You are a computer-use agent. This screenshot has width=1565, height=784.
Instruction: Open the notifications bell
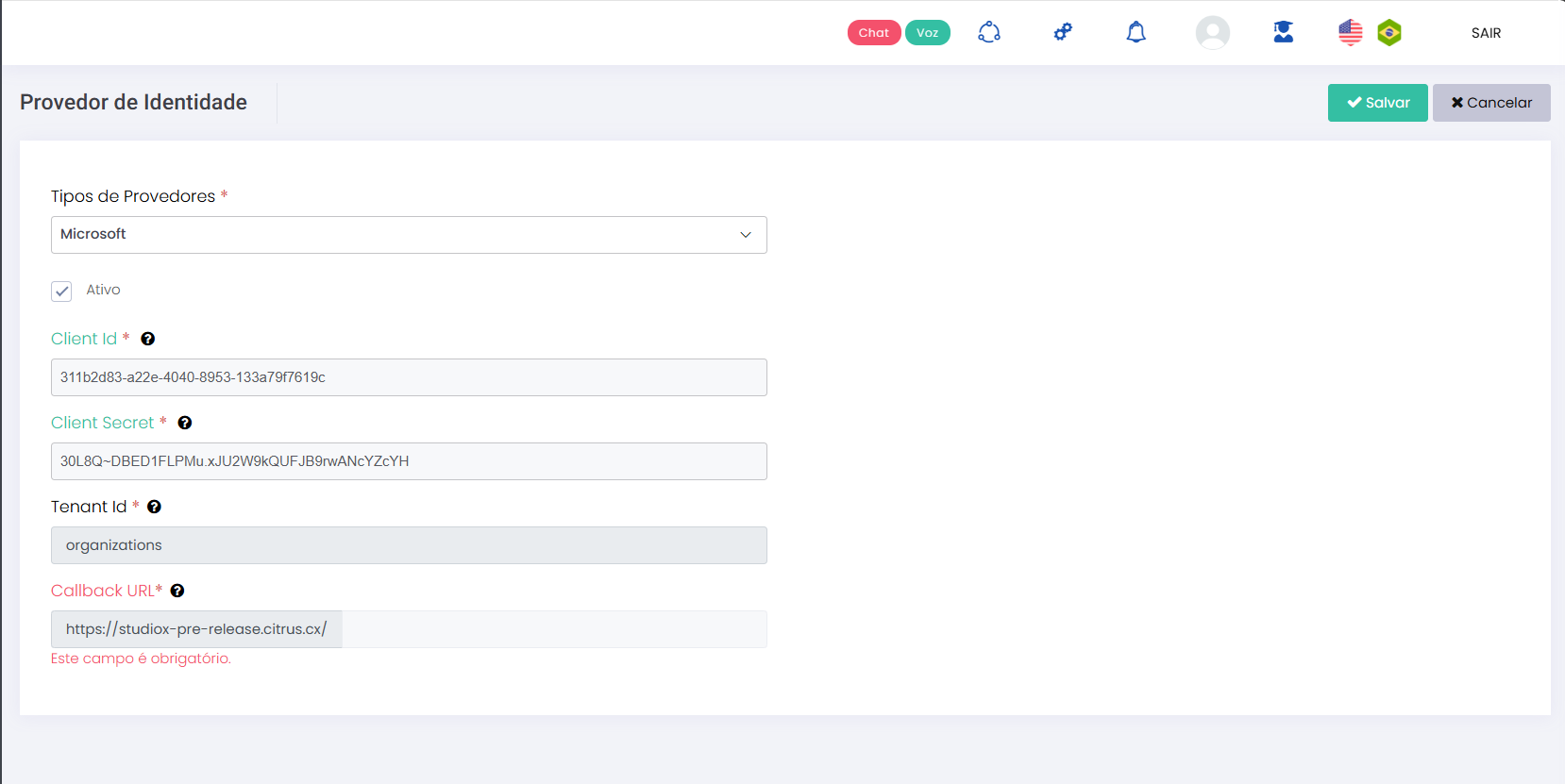[x=1136, y=33]
